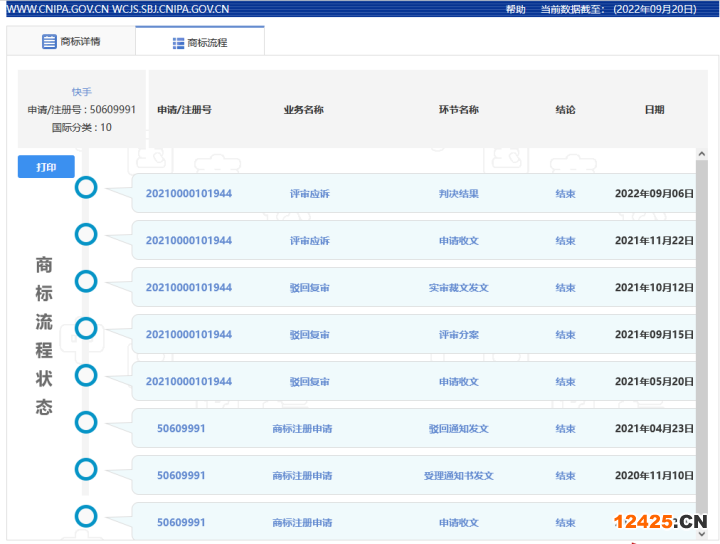Open the 帮助 help link
The image size is (720, 544).
pyautogui.click(x=515, y=9)
